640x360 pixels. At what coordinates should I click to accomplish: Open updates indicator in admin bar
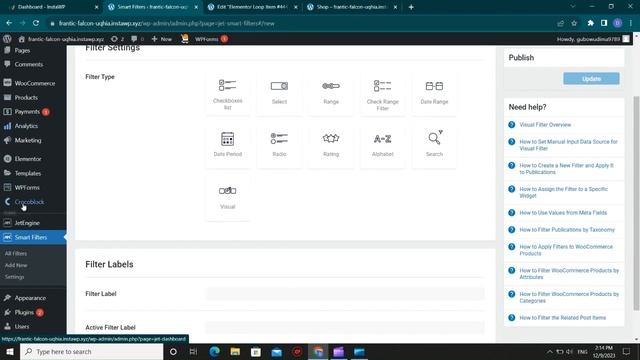(117, 39)
